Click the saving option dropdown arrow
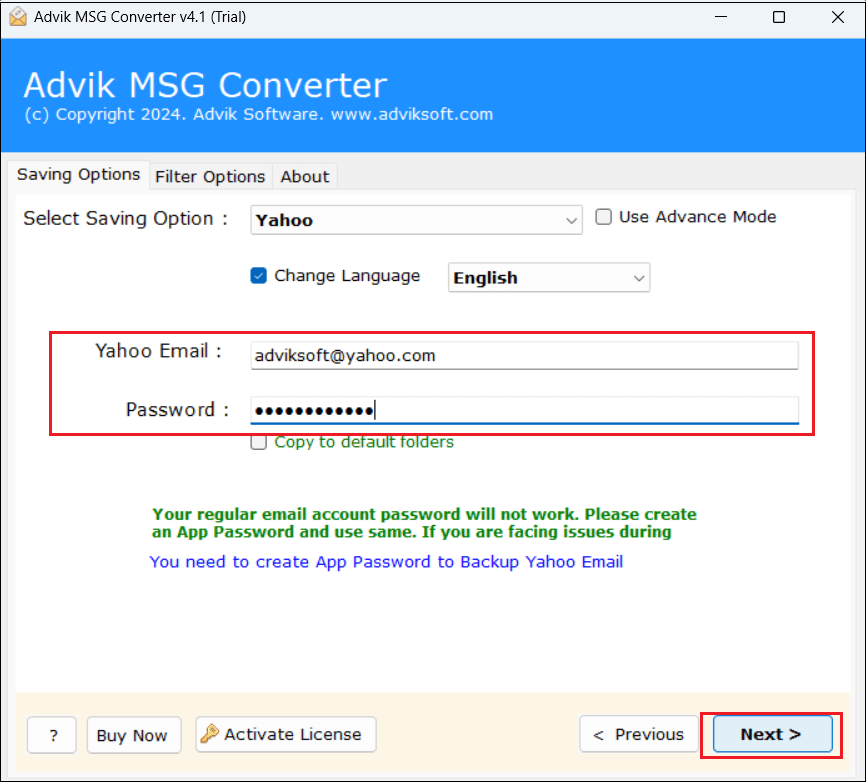Image resolution: width=866 pixels, height=782 pixels. tap(571, 220)
